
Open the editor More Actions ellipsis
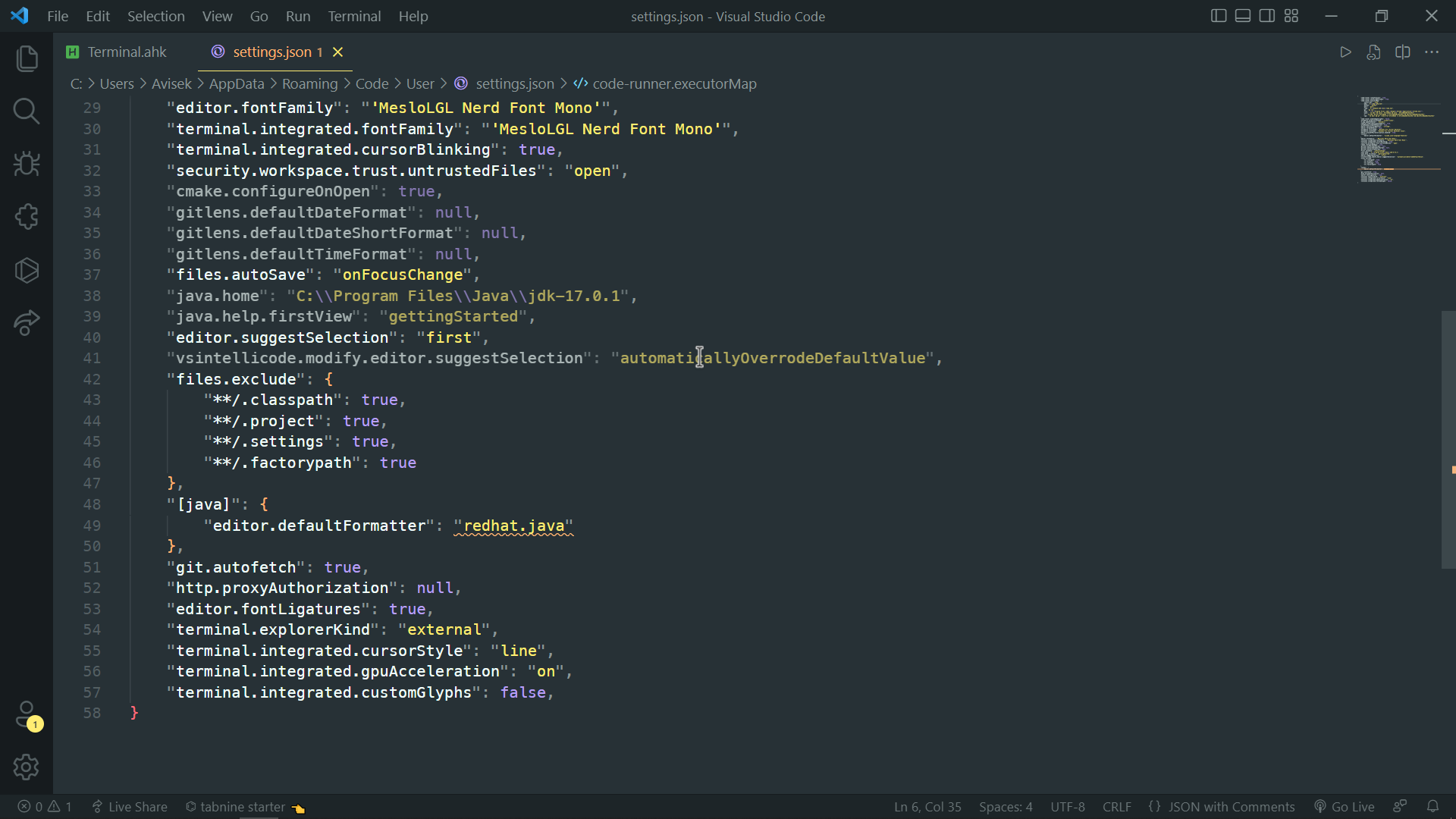[x=1432, y=52]
